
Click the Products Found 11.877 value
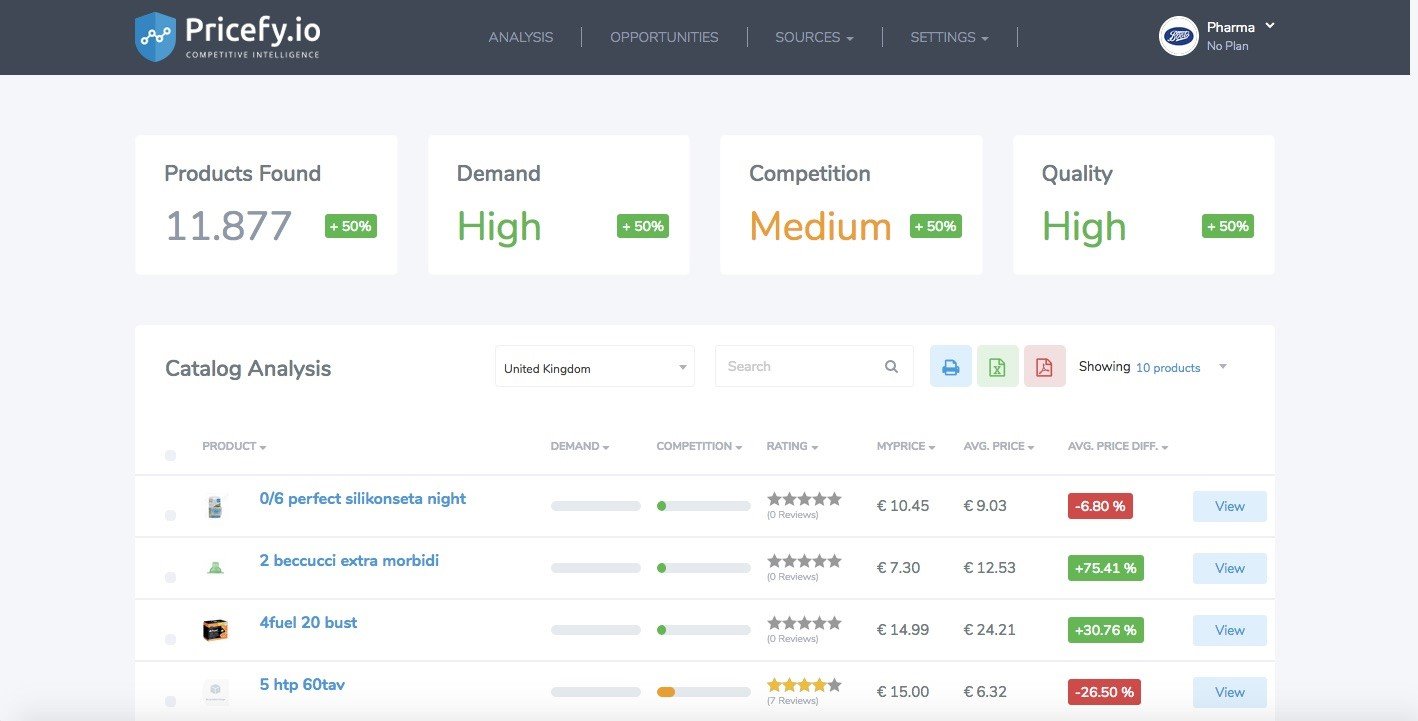click(x=228, y=226)
